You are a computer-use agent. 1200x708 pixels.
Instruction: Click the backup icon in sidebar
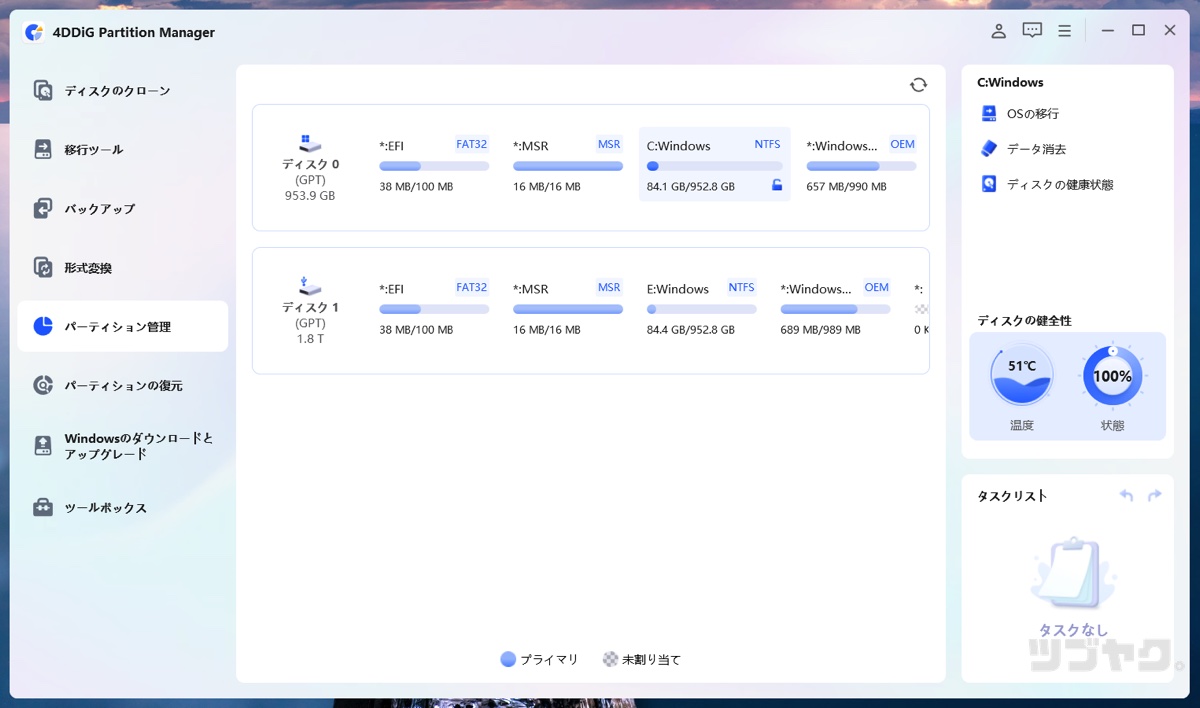pyautogui.click(x=43, y=209)
